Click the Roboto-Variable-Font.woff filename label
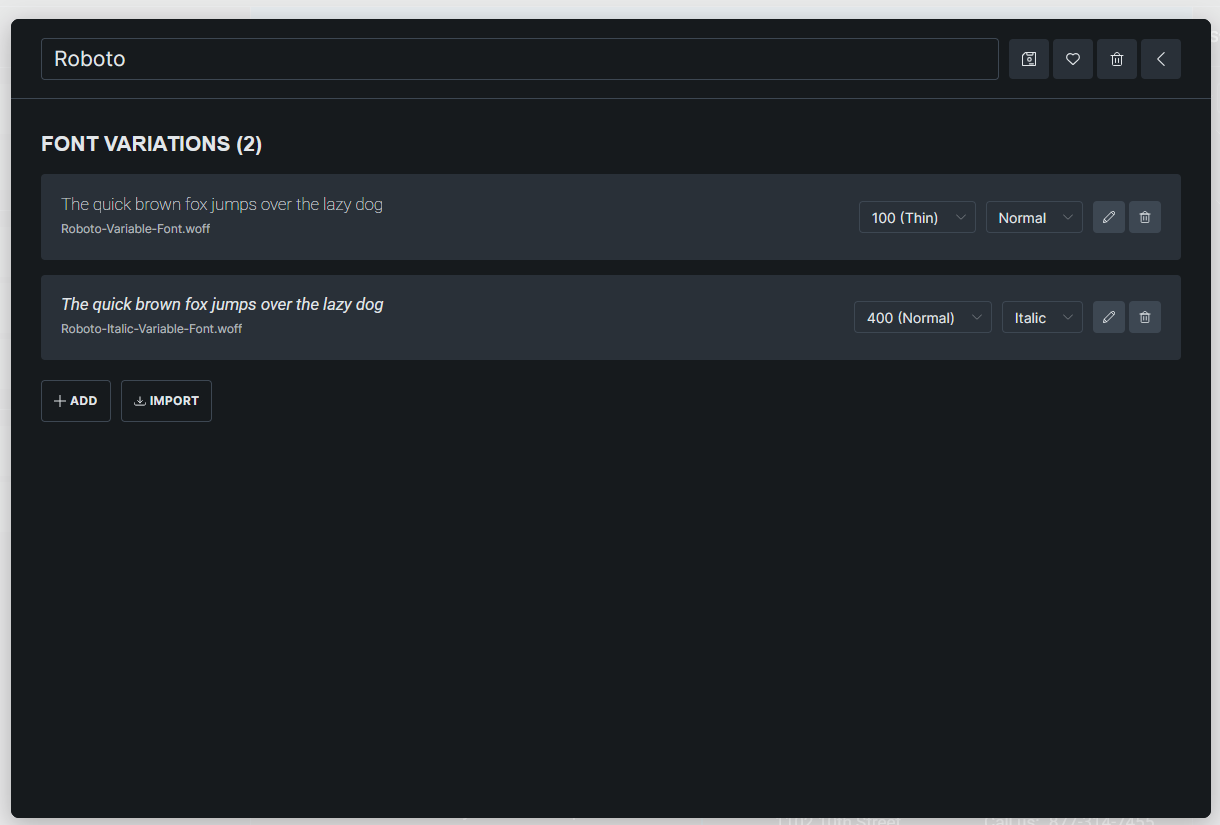1220x825 pixels. [136, 229]
